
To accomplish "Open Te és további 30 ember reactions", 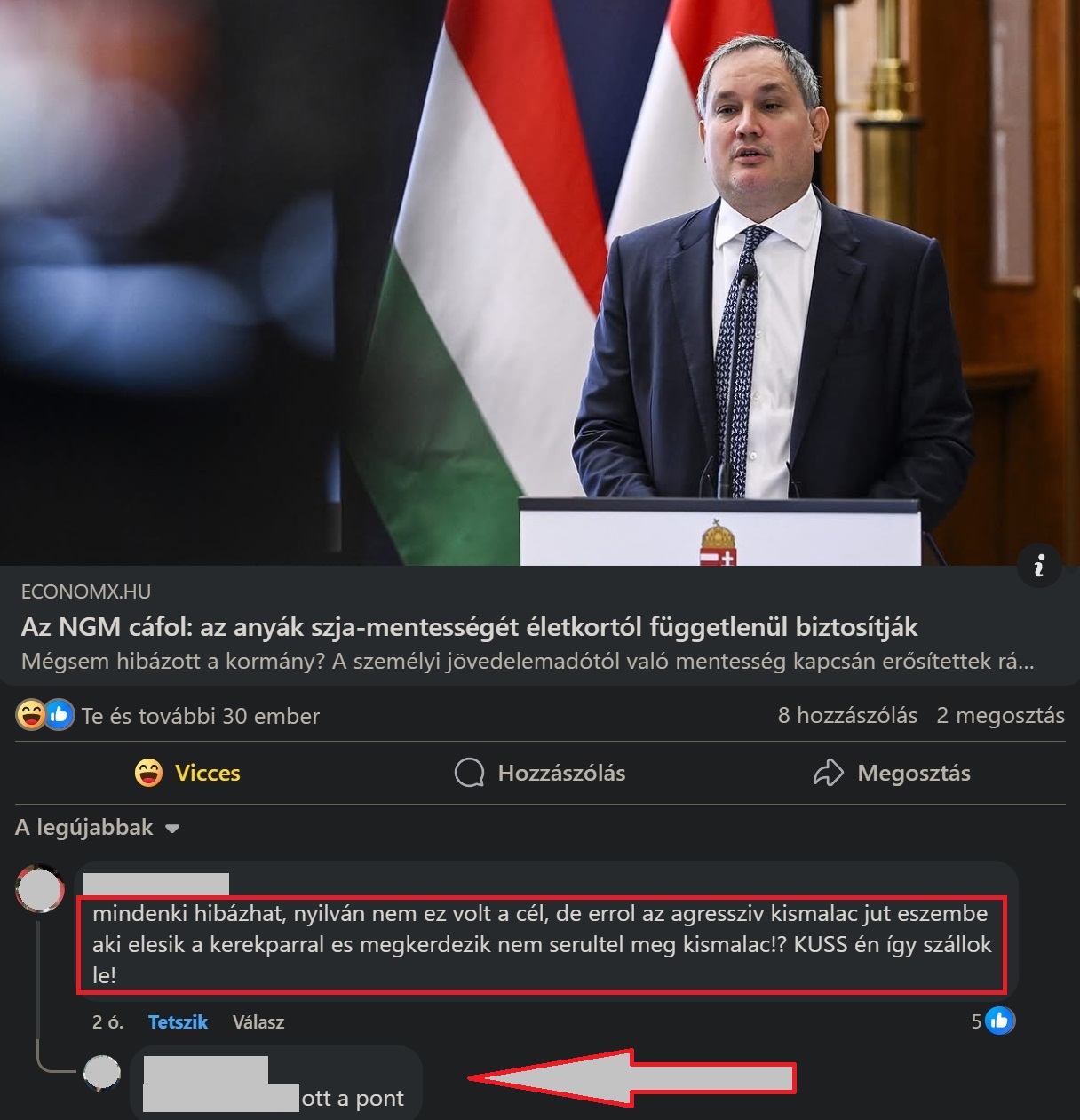I will [x=201, y=716].
